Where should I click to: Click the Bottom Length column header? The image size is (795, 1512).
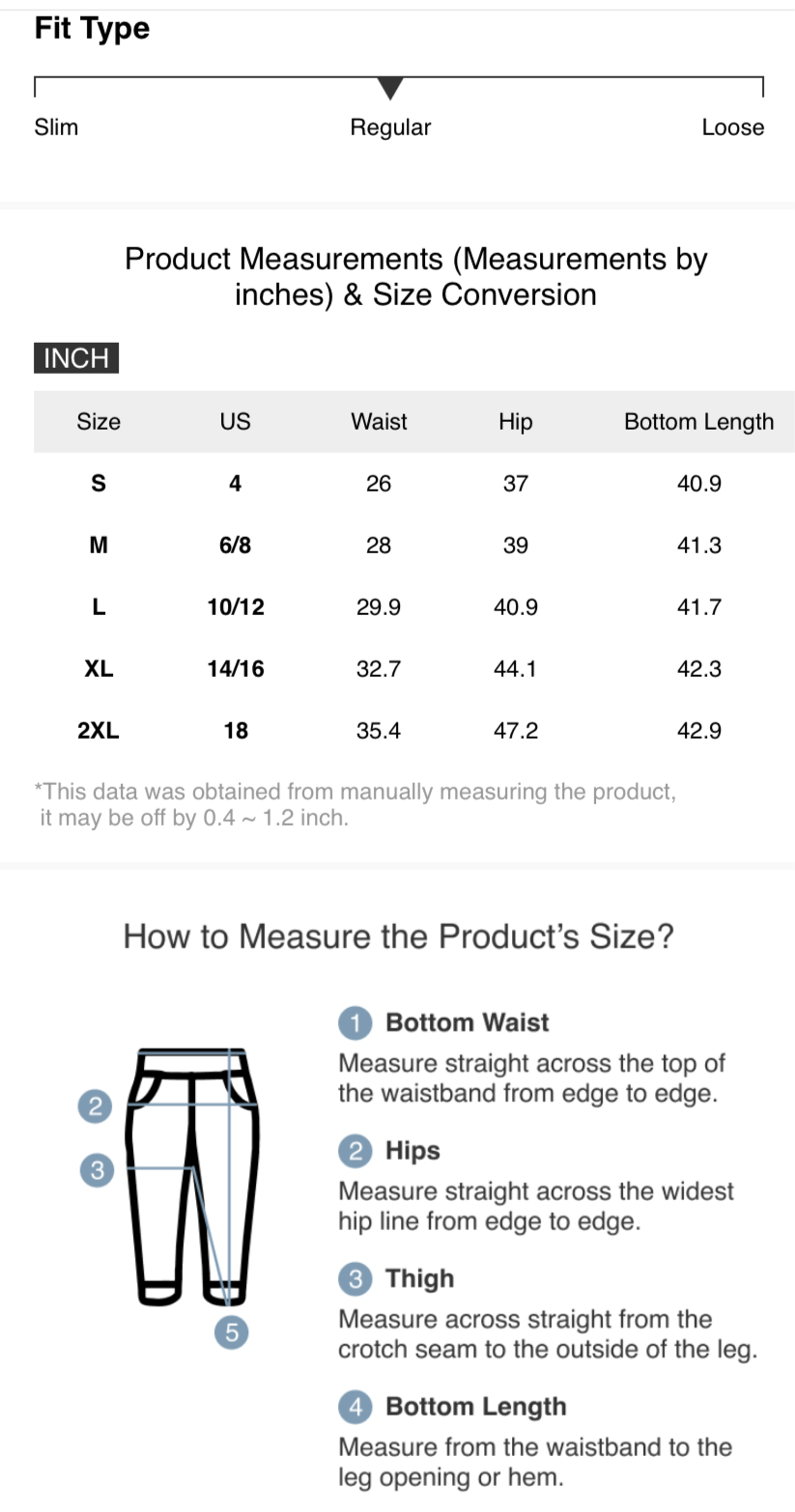click(x=698, y=422)
